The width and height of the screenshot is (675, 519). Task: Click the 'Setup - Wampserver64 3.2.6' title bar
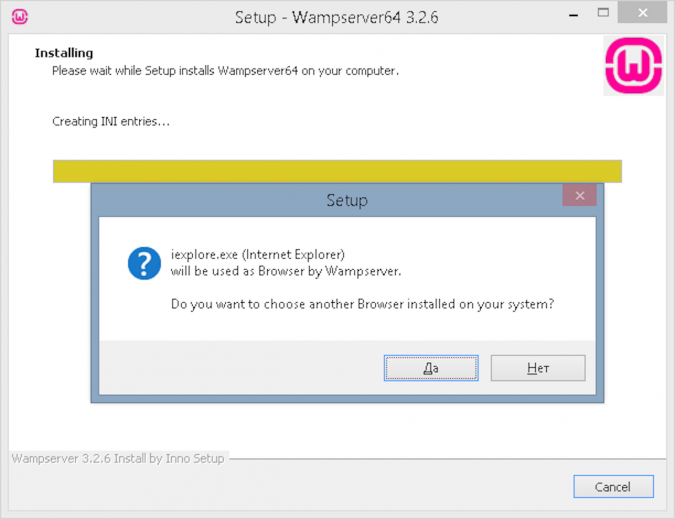[336, 17]
